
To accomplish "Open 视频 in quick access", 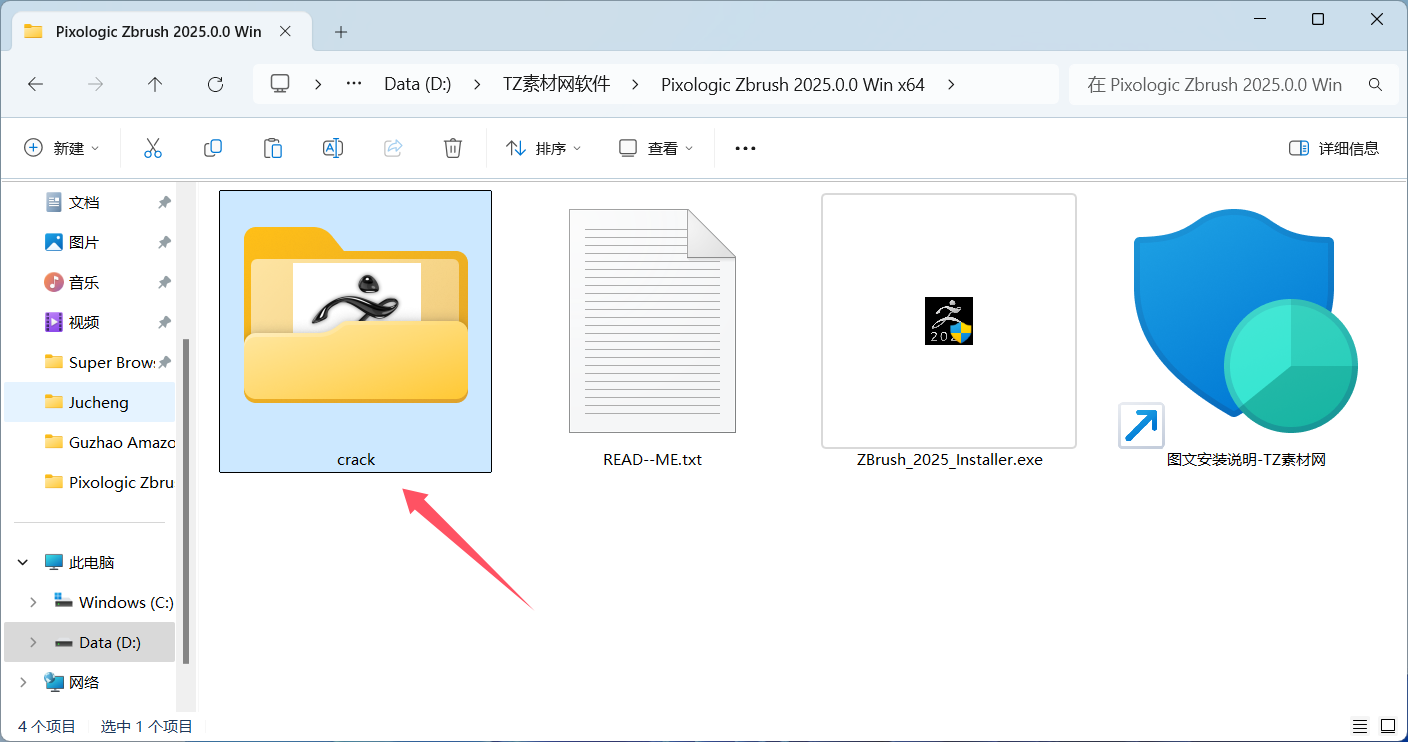I will coord(84,322).
